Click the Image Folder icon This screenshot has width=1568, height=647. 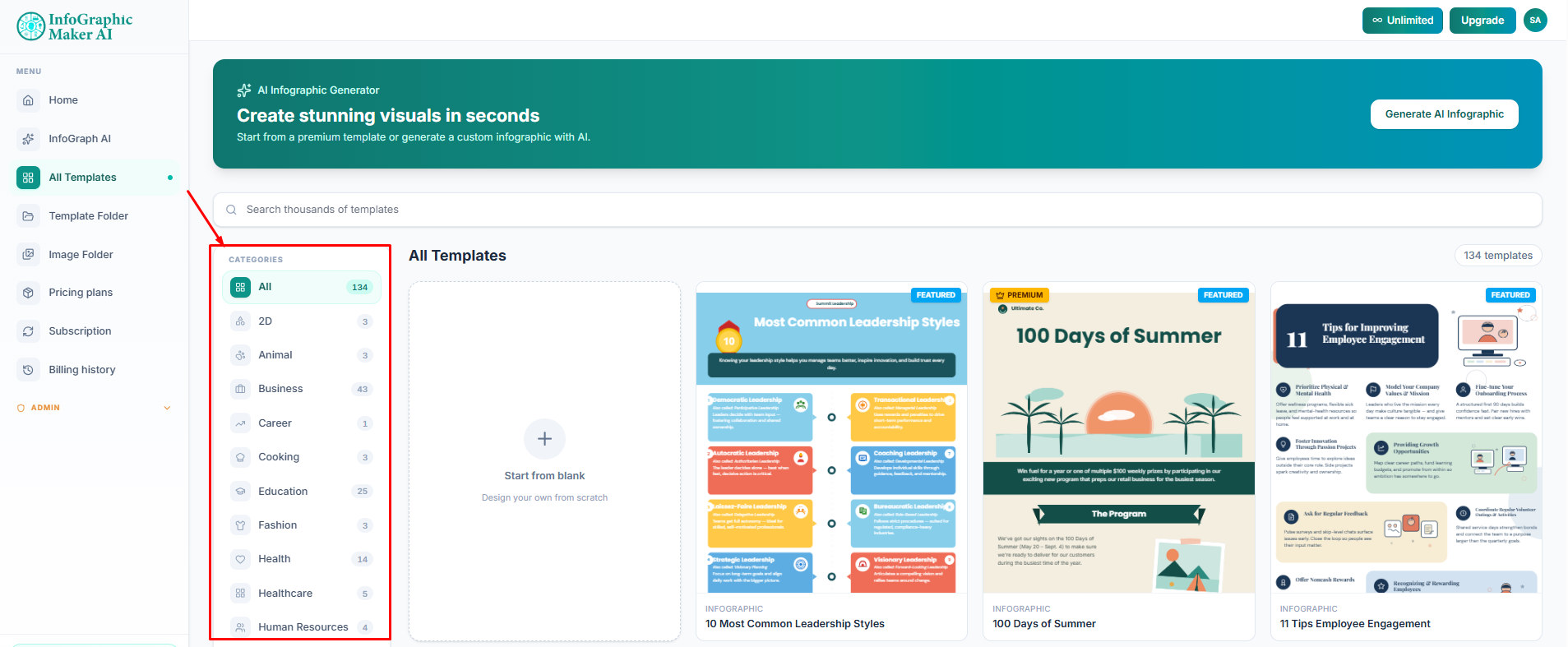click(28, 255)
